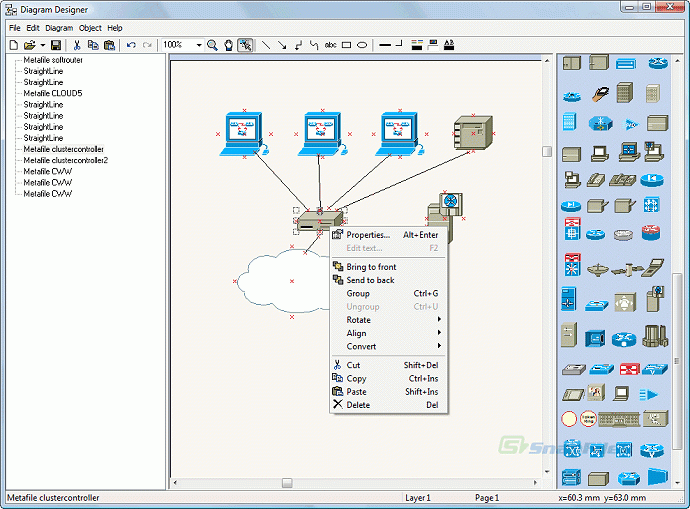This screenshot has height=509, width=690.
Task: Open the 100% zoom level dropdown
Action: point(199,45)
